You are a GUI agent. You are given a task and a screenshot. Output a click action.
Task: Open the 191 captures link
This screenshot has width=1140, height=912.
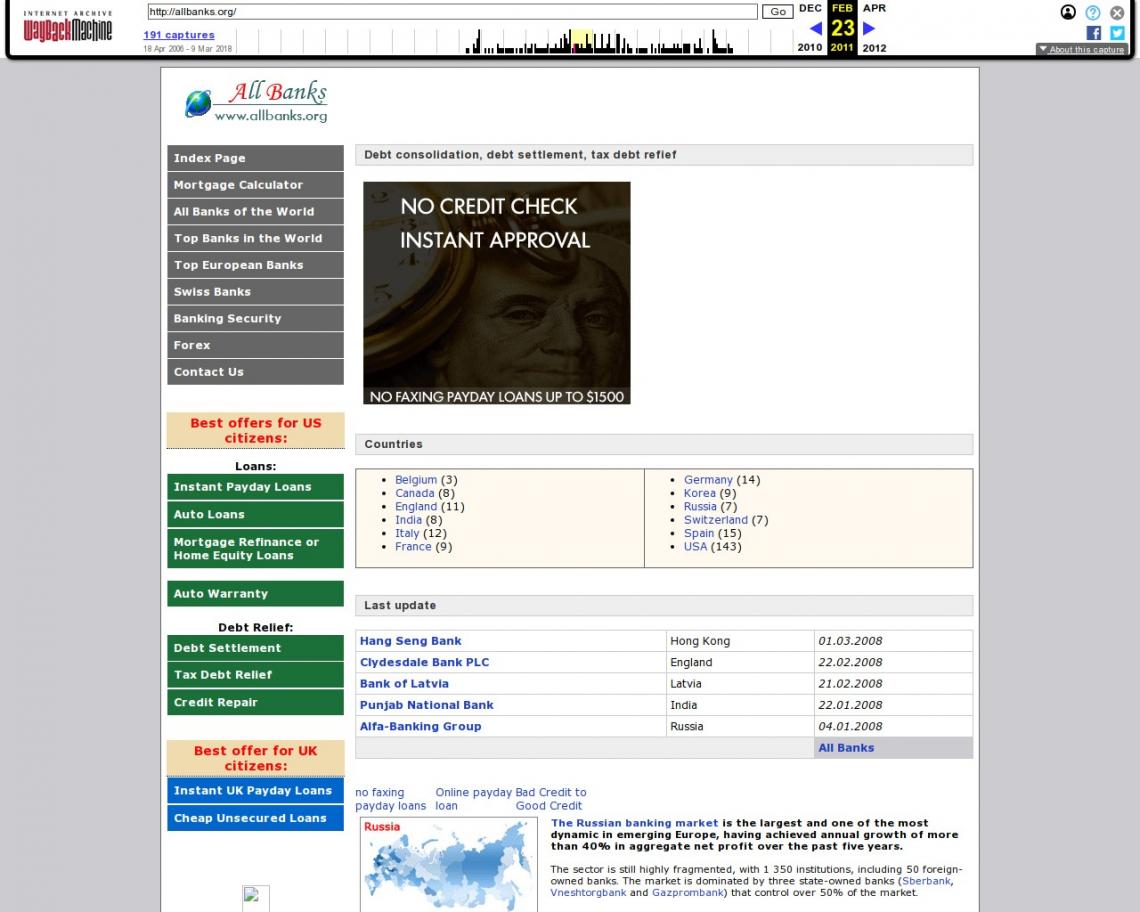(179, 35)
